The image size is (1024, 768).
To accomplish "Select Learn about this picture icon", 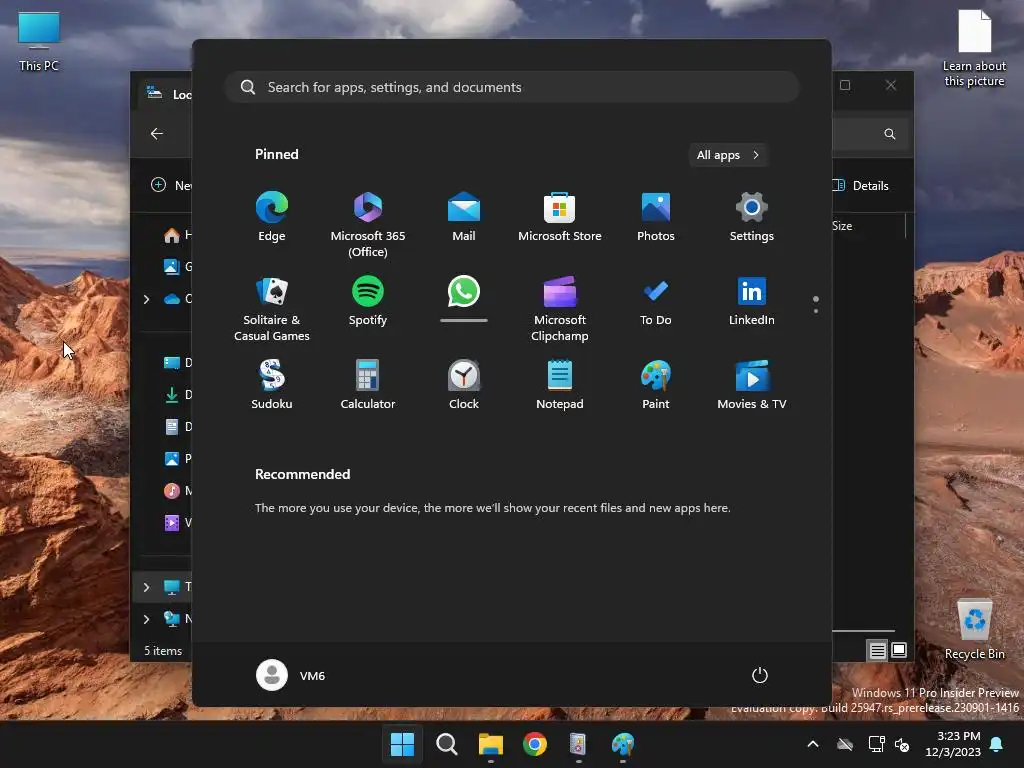I will 974,48.
